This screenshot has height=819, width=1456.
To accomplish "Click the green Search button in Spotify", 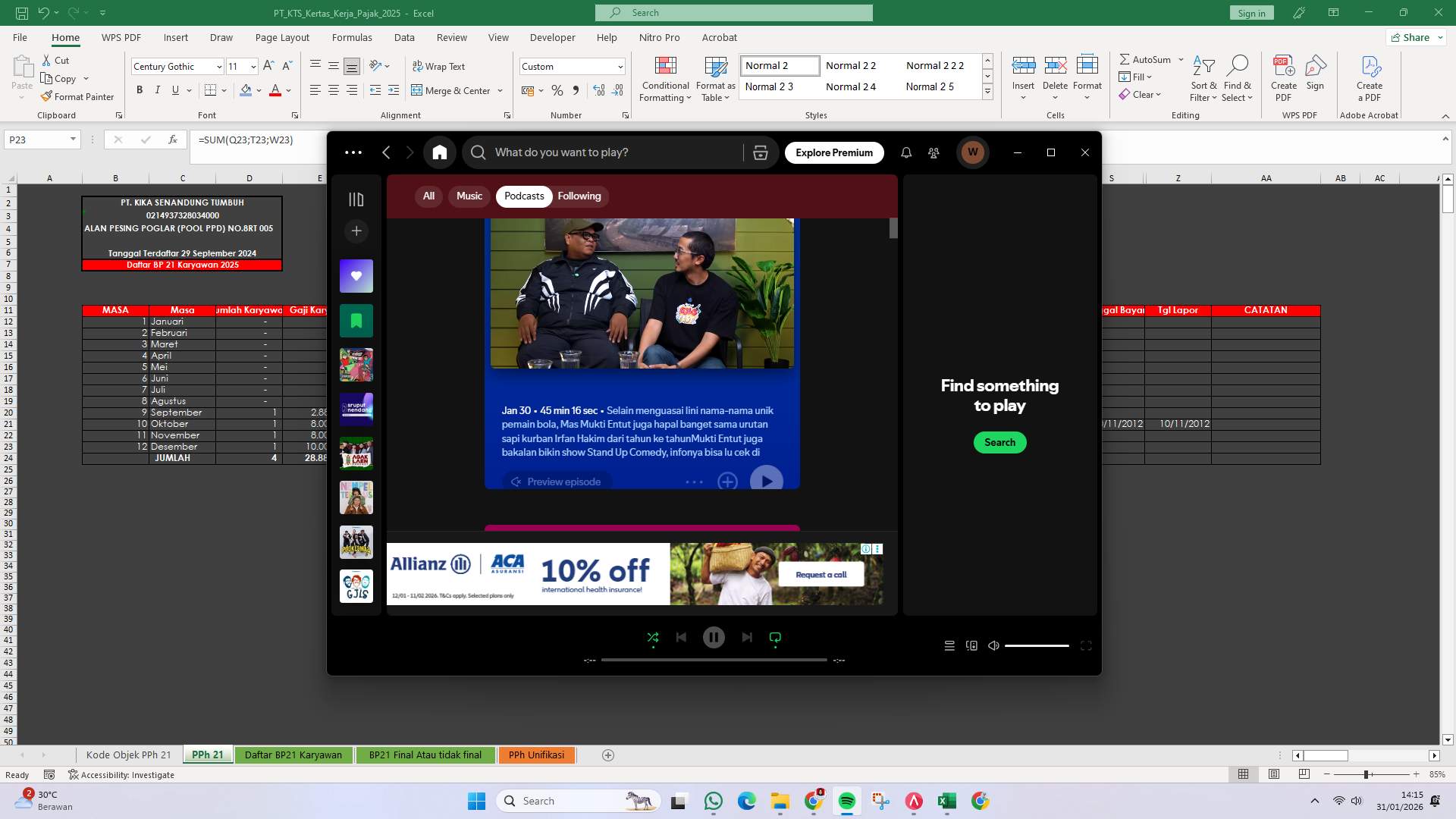I will [x=999, y=442].
